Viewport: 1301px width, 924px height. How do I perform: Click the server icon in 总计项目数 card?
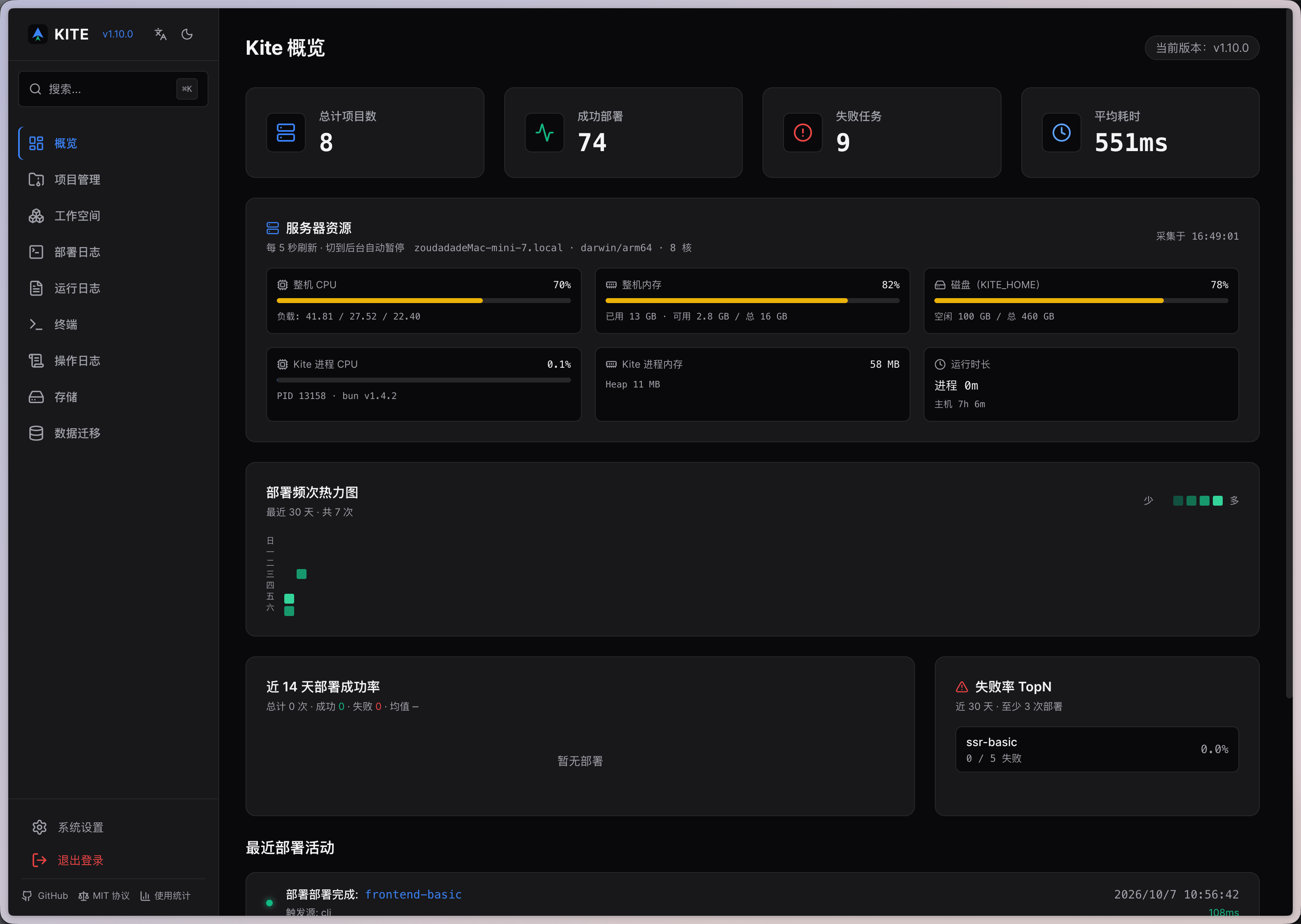pyautogui.click(x=285, y=133)
